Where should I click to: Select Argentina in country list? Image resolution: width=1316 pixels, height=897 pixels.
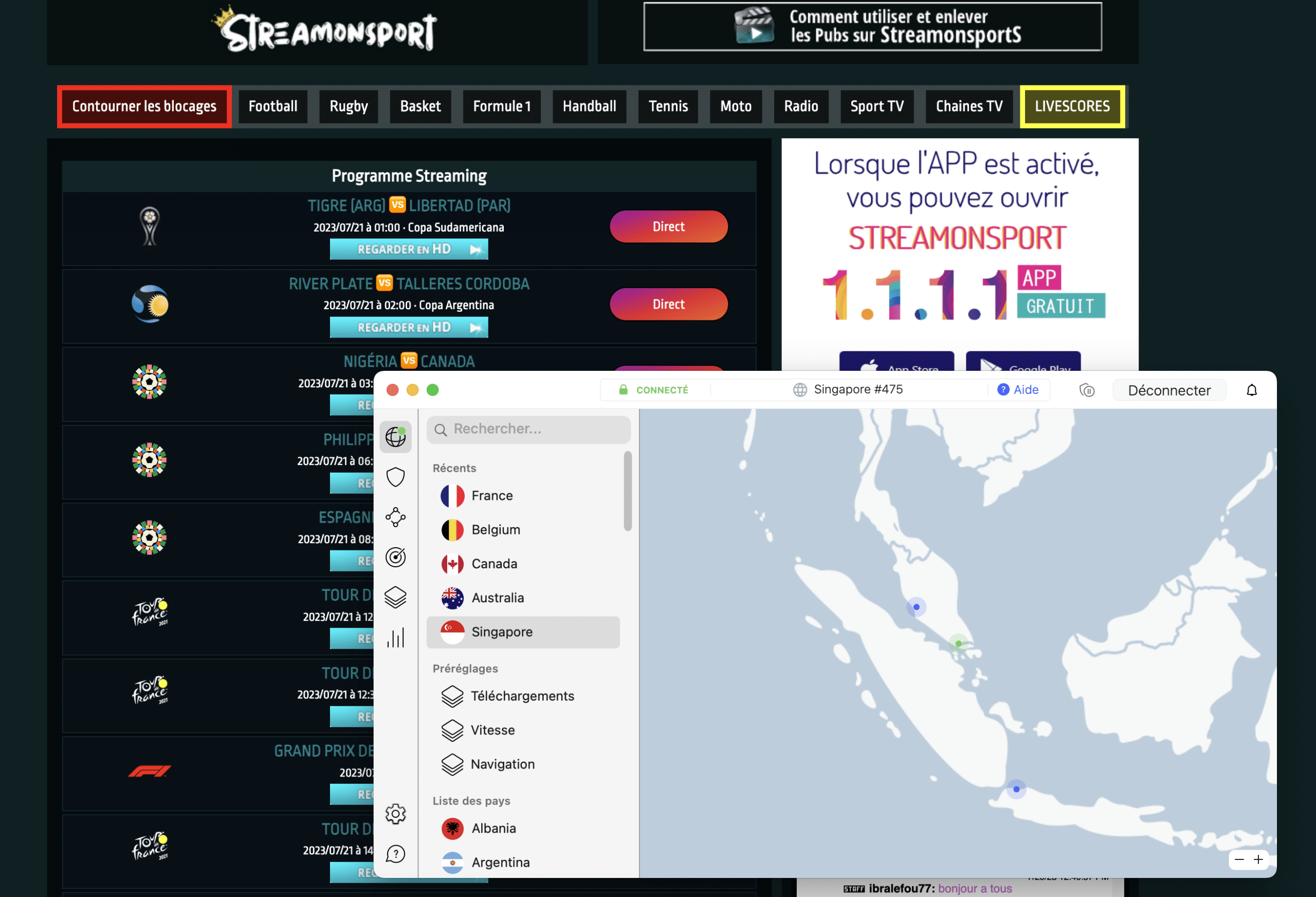[523, 863]
